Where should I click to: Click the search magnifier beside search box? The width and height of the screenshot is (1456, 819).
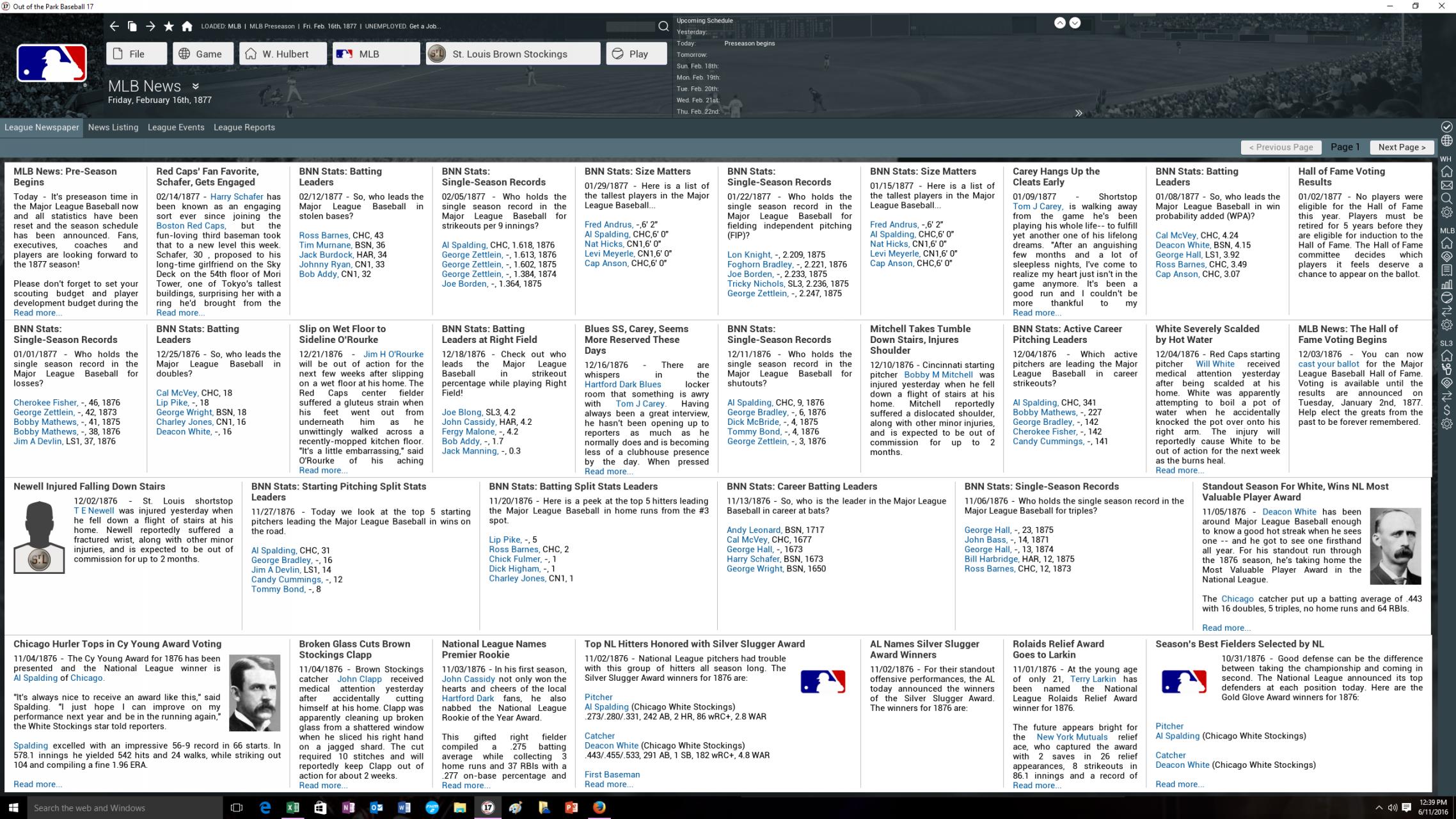point(663,26)
